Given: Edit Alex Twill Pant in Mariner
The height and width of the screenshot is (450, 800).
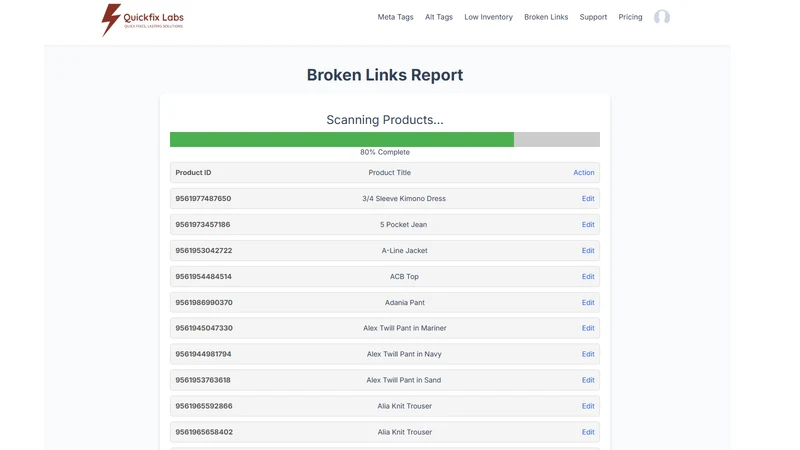Looking at the screenshot, I should point(588,328).
